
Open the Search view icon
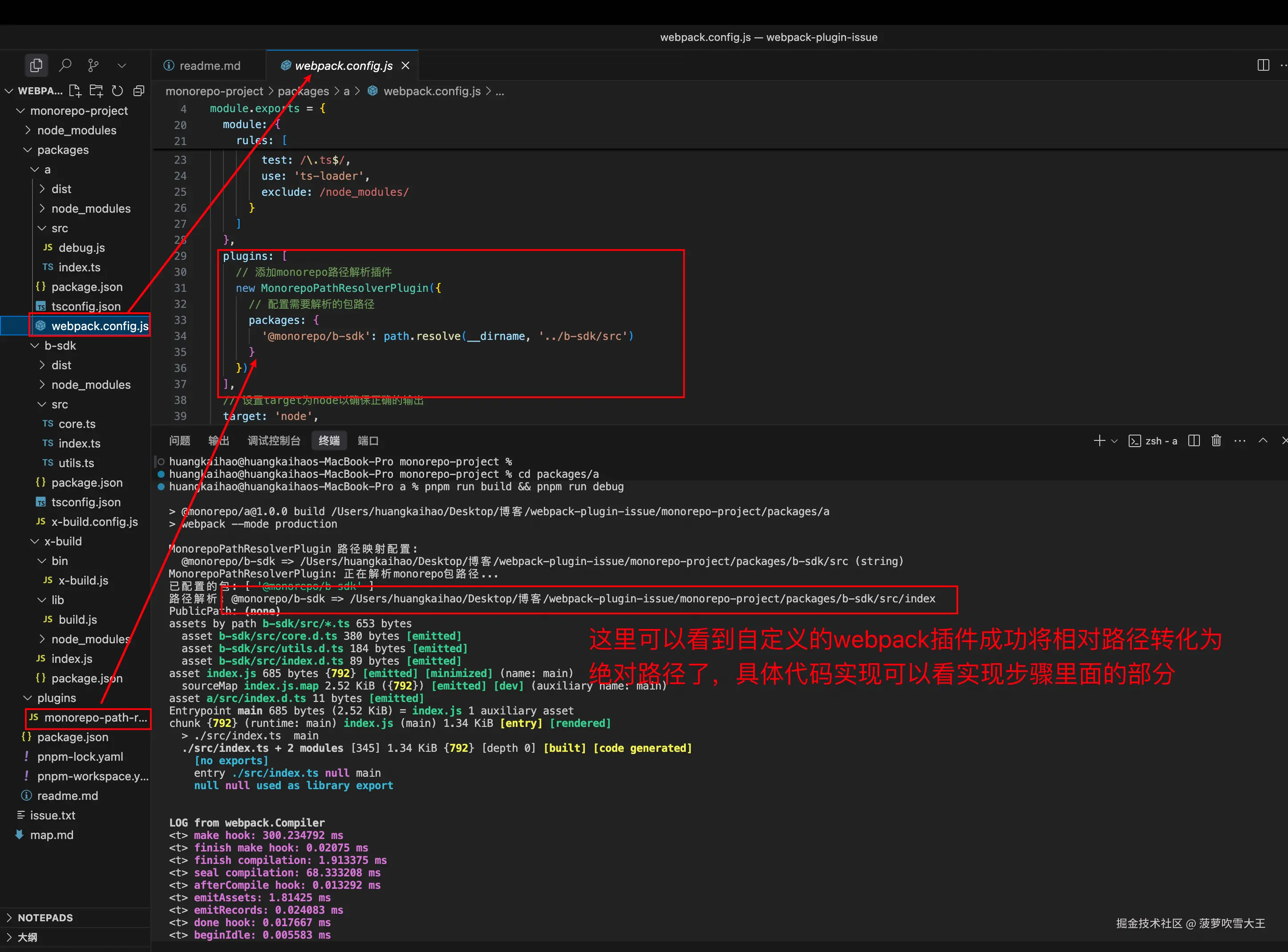65,66
